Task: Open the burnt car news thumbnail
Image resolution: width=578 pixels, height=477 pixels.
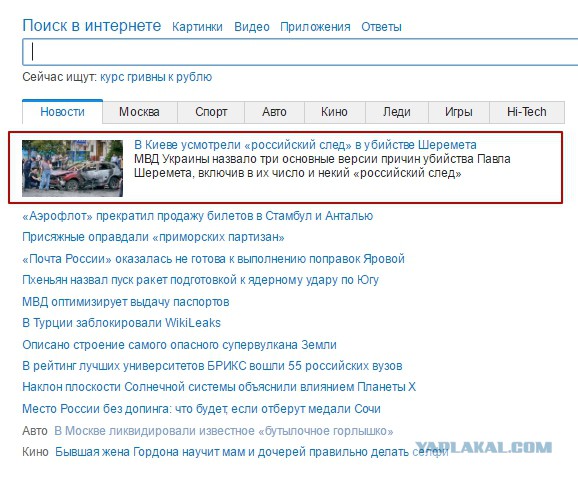Action: (72, 168)
